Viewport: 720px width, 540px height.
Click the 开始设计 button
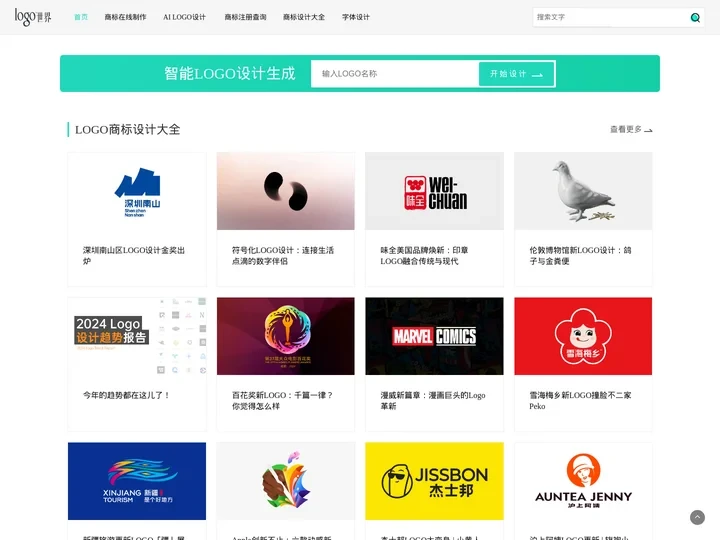(x=517, y=73)
